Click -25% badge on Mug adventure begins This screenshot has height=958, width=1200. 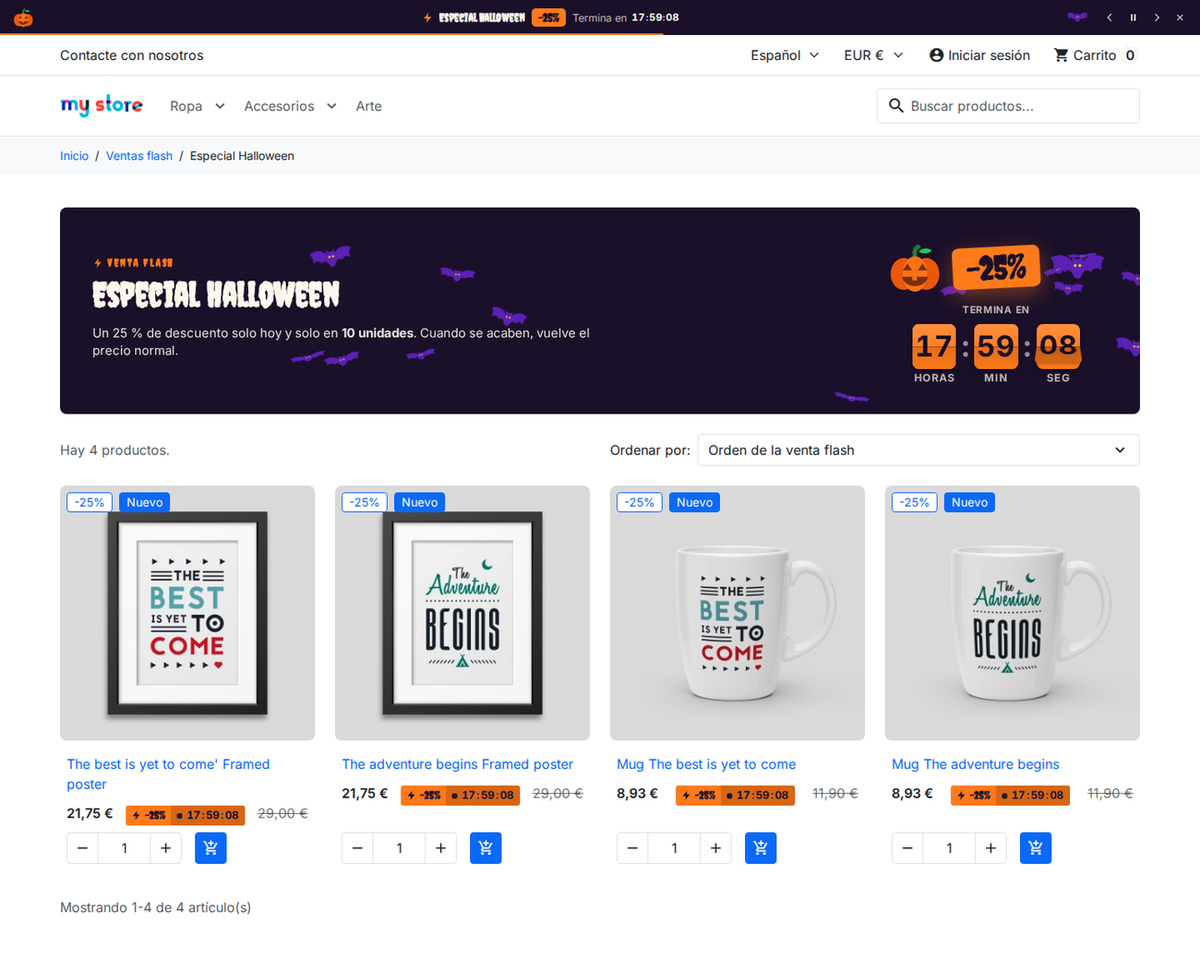(915, 502)
